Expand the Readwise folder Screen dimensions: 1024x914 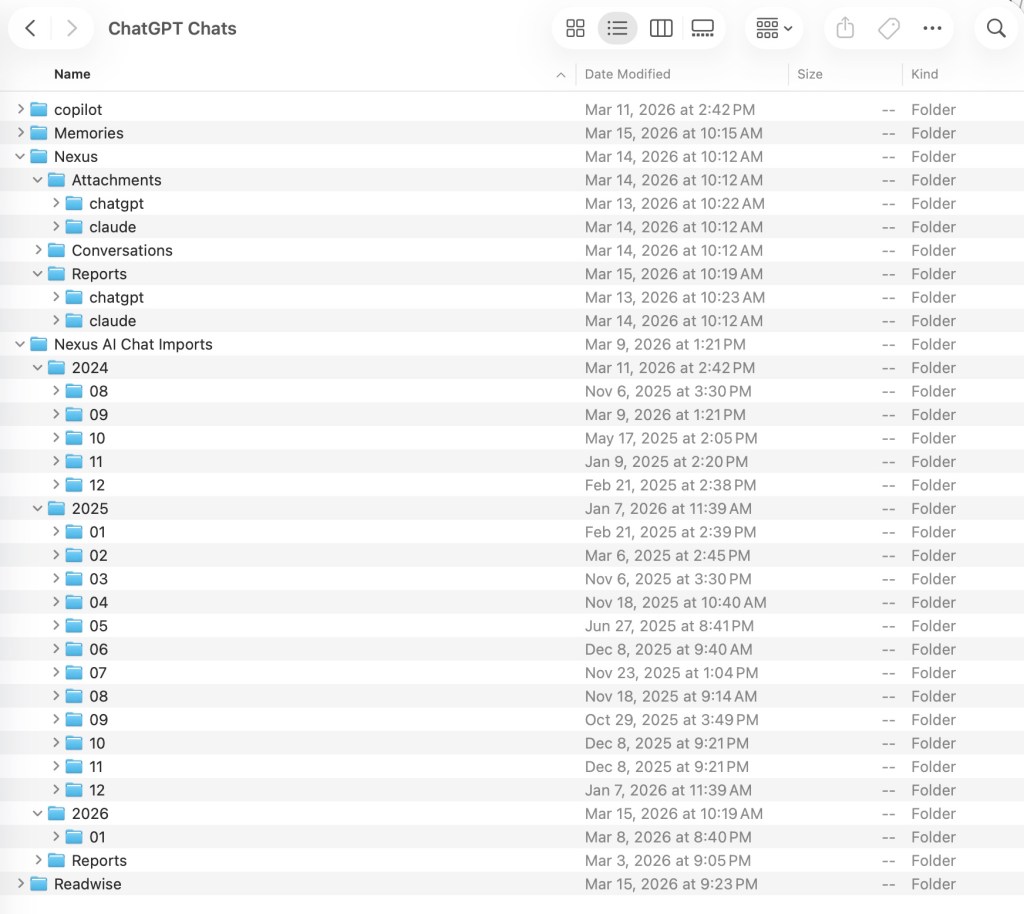coord(21,884)
